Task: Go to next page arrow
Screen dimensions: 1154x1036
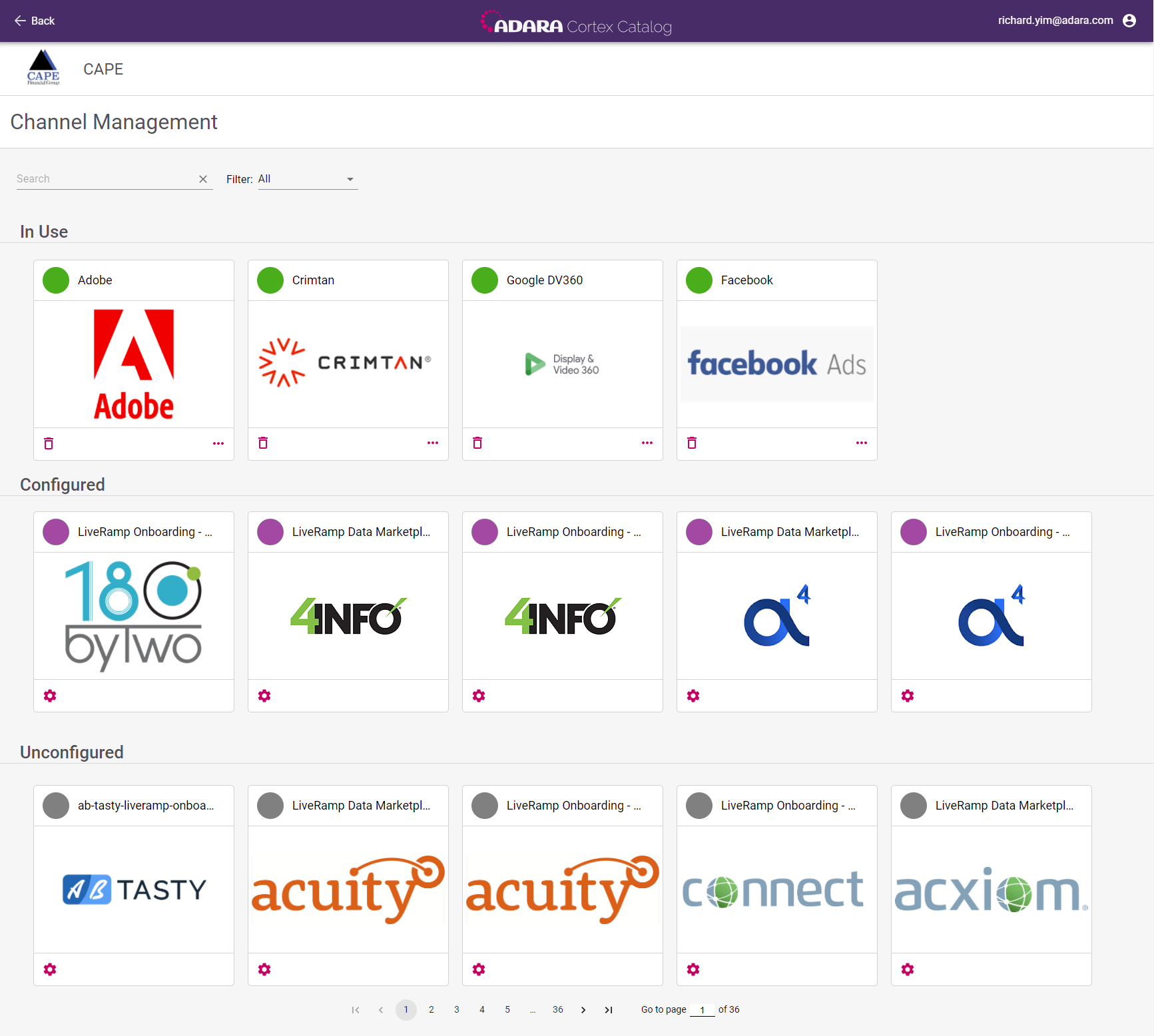Action: tap(583, 1010)
